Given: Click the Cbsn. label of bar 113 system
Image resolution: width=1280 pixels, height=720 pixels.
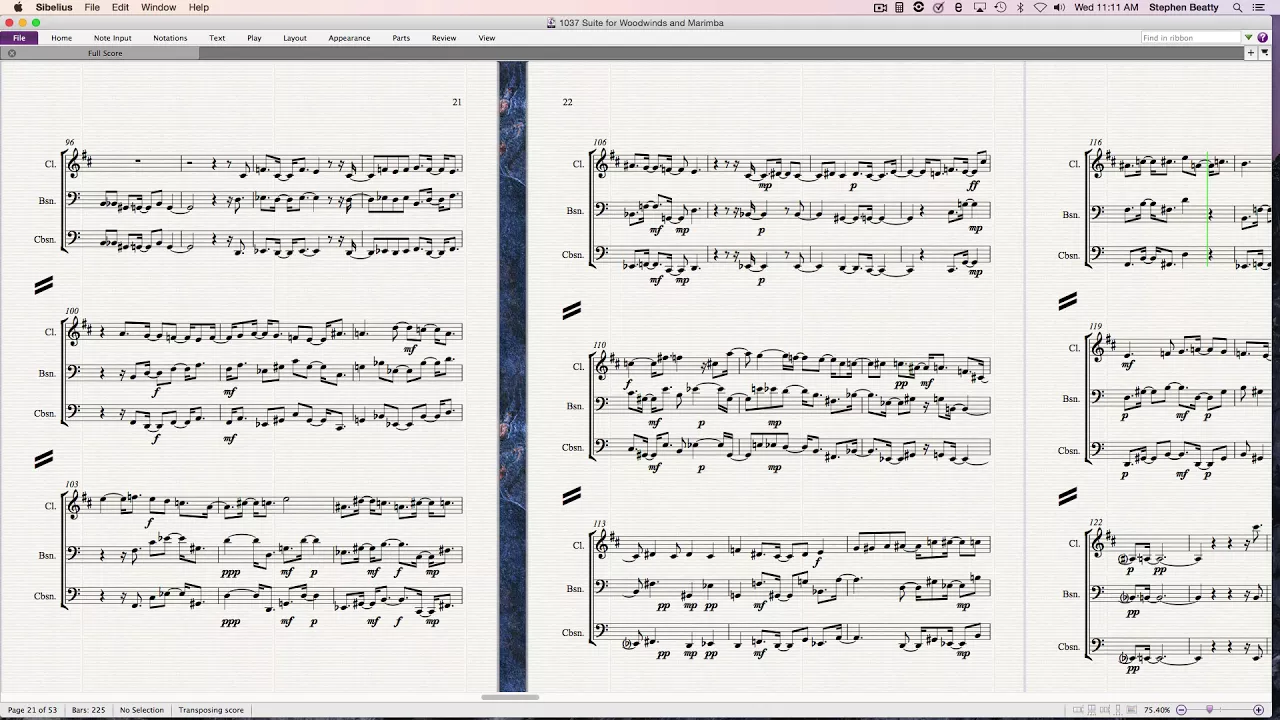Looking at the screenshot, I should [x=572, y=632].
